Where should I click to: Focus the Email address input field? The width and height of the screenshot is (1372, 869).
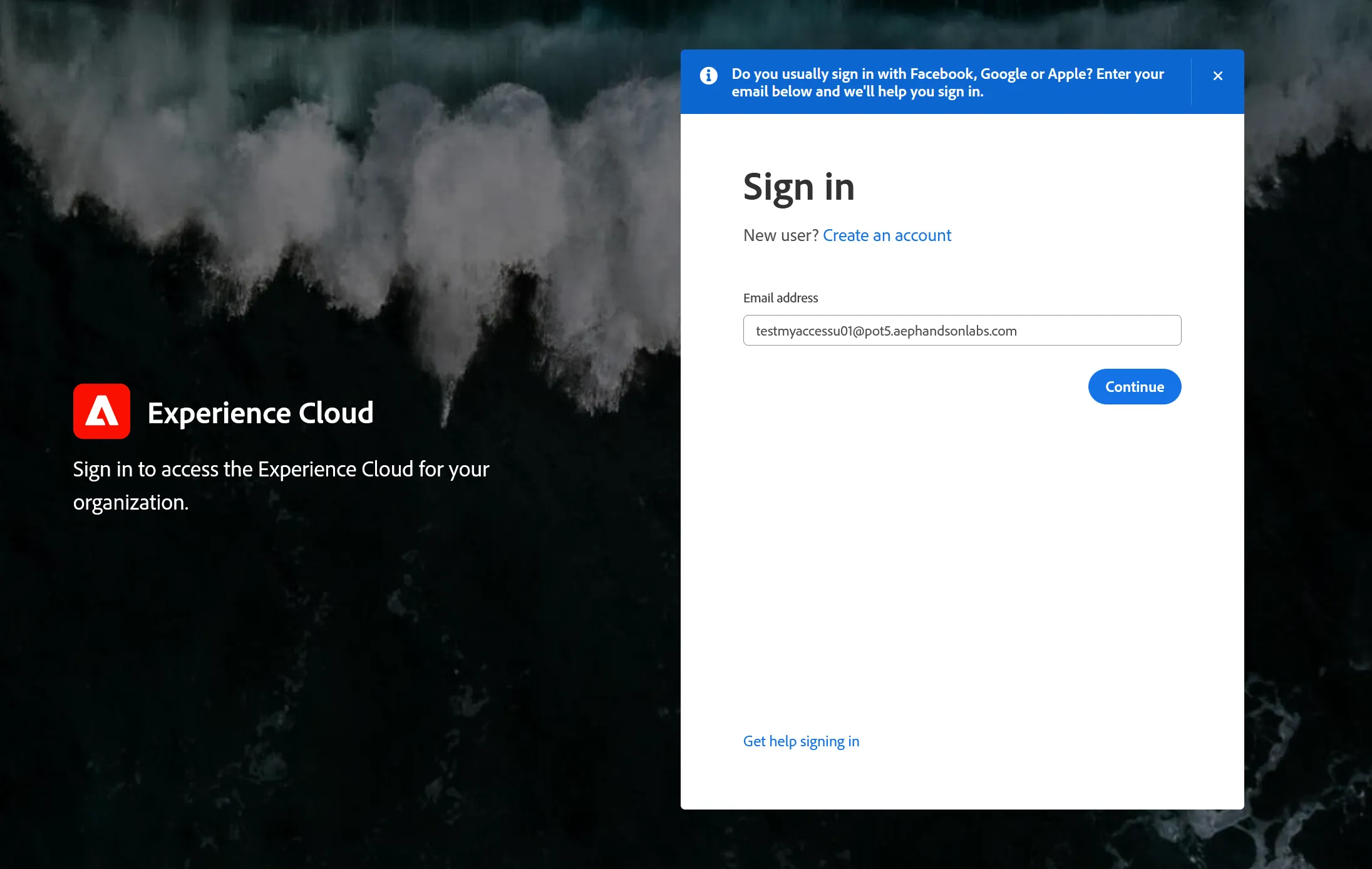[962, 331]
